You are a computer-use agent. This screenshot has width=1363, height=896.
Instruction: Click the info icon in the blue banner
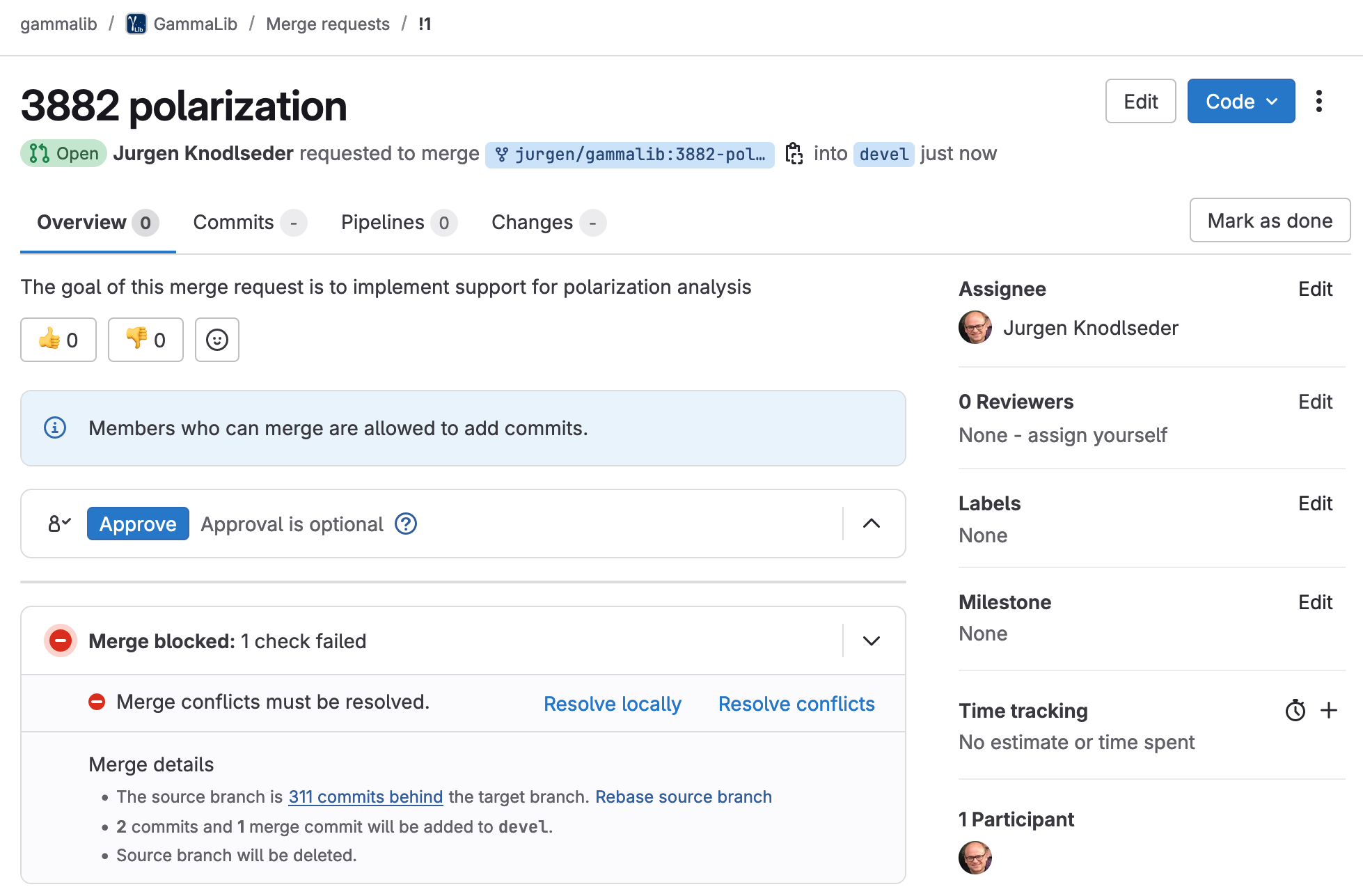click(55, 427)
